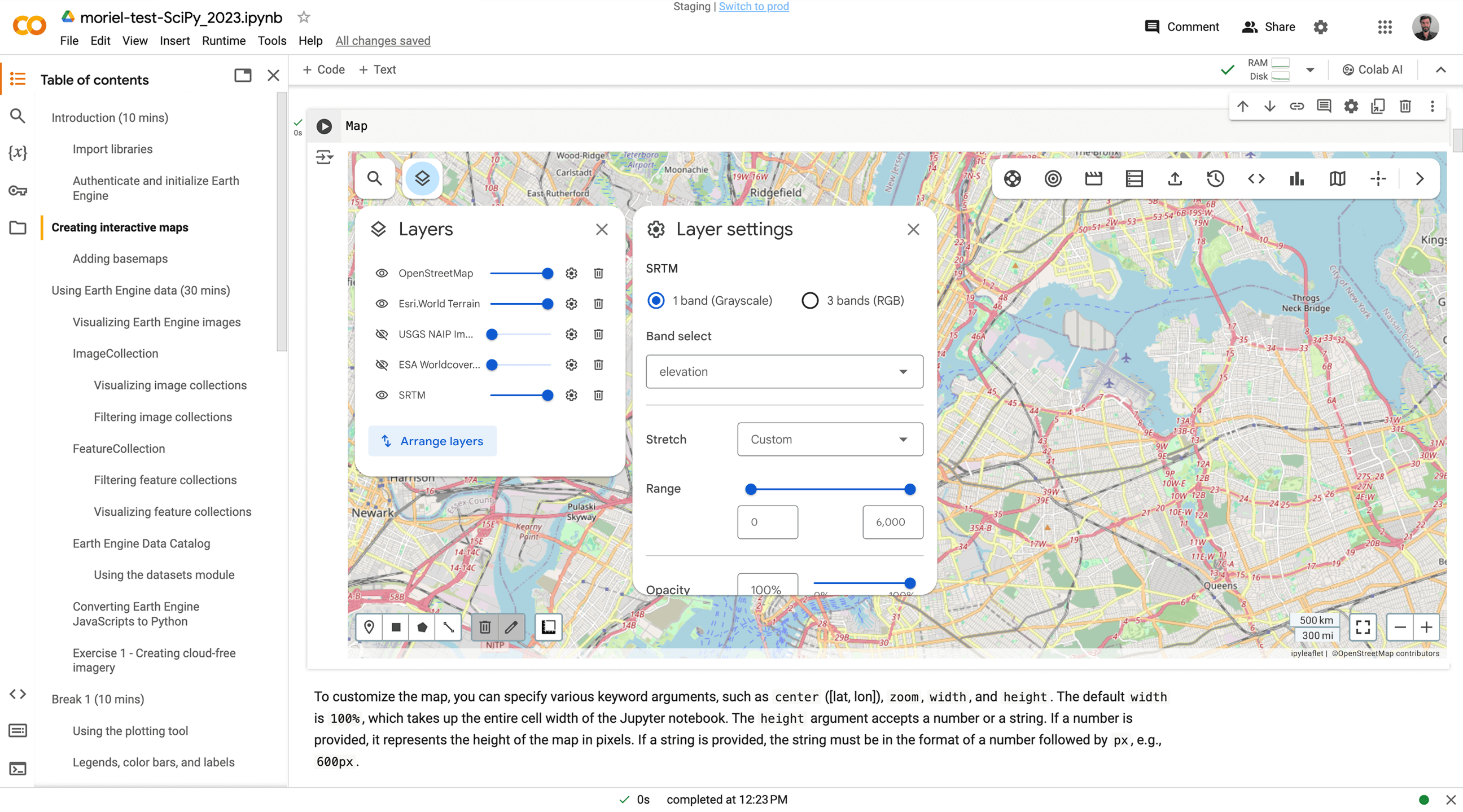
Task: Click the crosshair coordinates icon in the map toolbar
Action: [1378, 179]
